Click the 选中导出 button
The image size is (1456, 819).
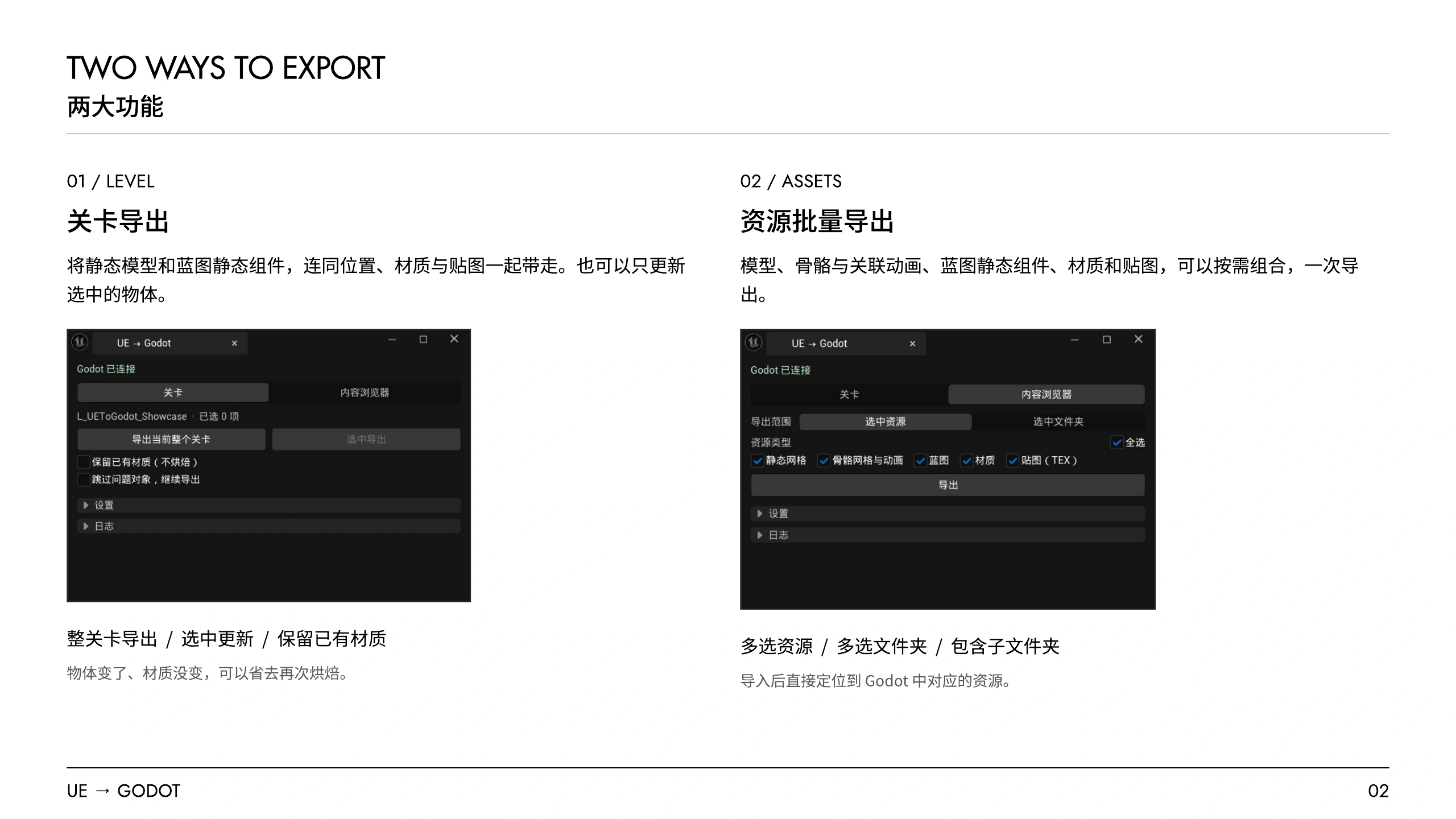[x=366, y=439]
